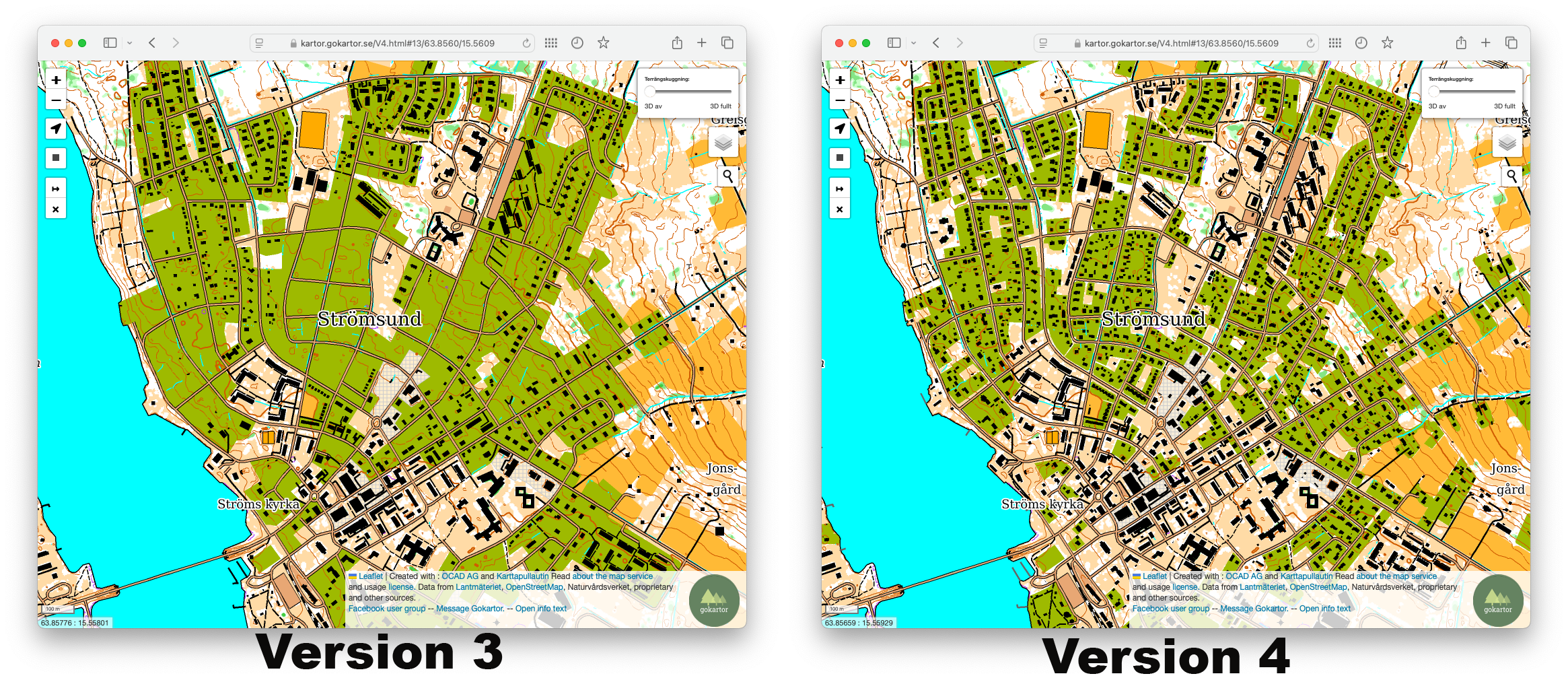The height and width of the screenshot is (678, 1568).
Task: Open the Karttapullautin link in Version 3
Action: tap(522, 576)
